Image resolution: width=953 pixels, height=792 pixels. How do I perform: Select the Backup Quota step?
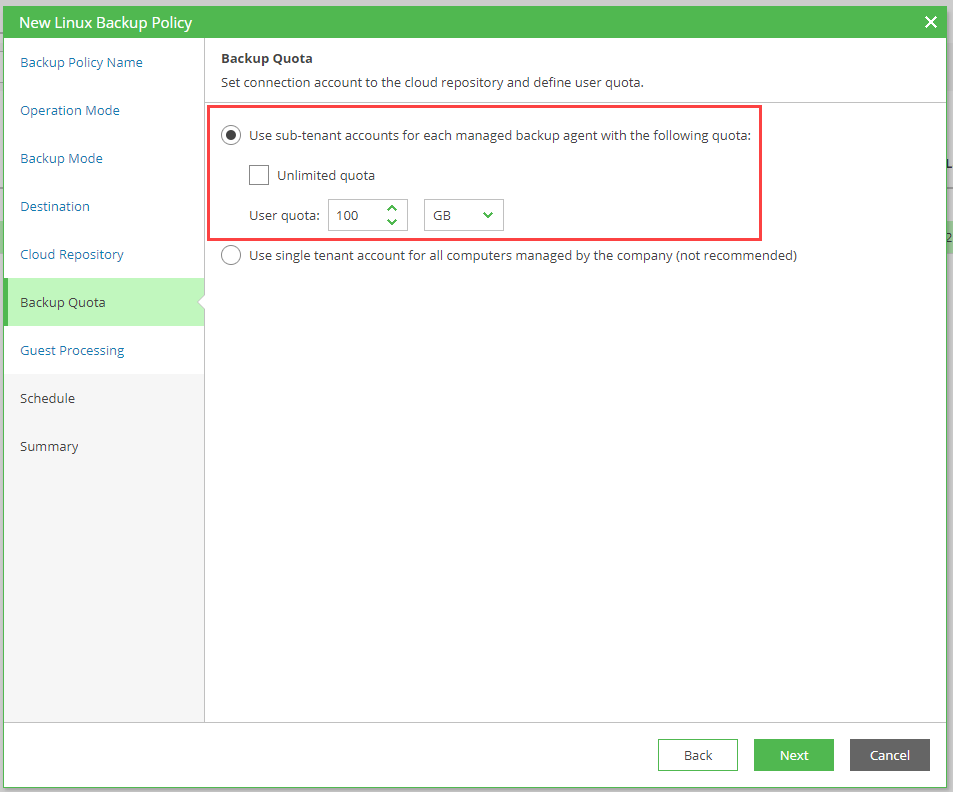(104, 302)
